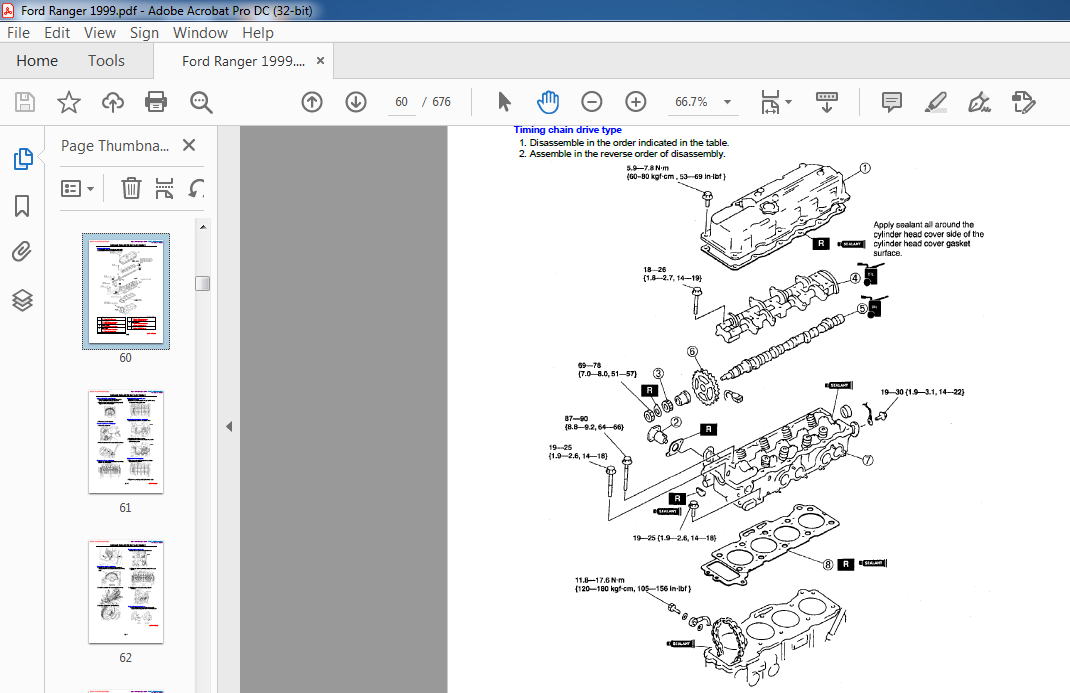Choose the selection arrow tool
This screenshot has height=693, width=1070.
504,102
